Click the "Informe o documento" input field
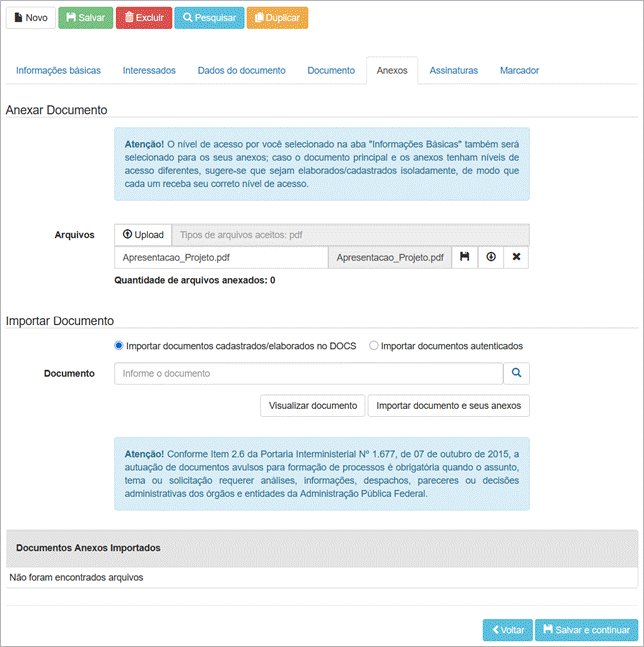Viewport: 644px width, 647px height. coord(308,373)
